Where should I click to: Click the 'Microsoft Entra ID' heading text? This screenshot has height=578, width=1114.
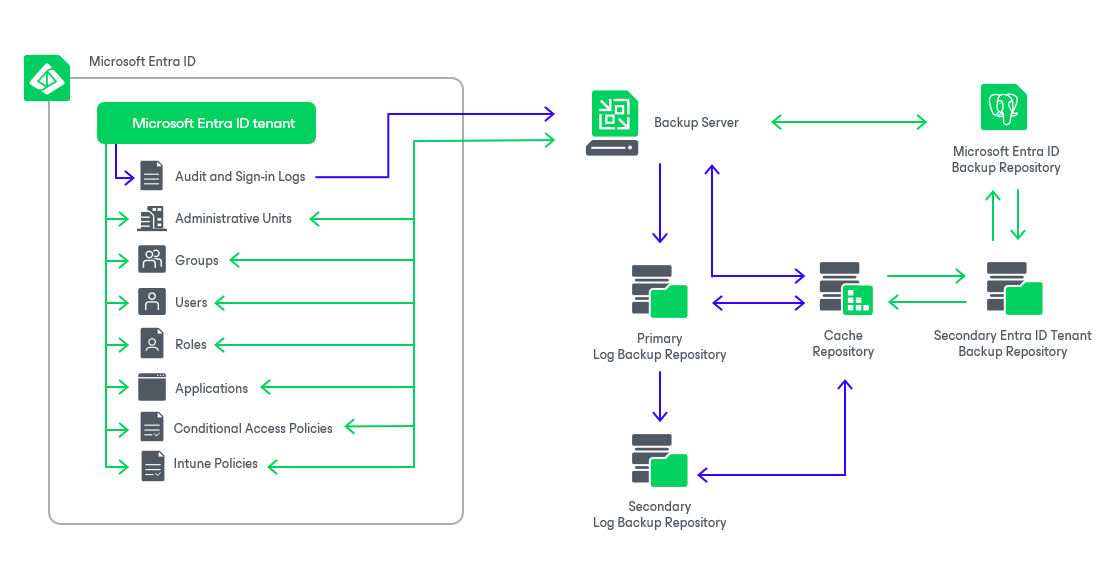point(142,62)
